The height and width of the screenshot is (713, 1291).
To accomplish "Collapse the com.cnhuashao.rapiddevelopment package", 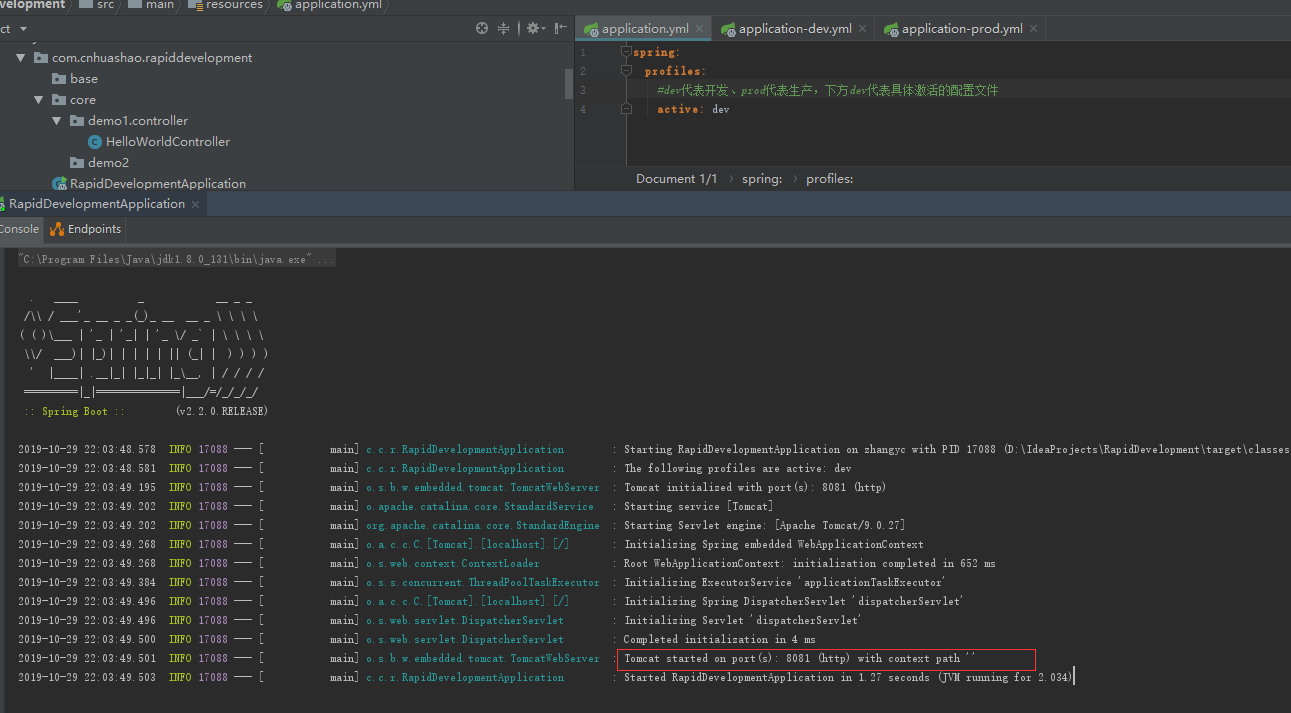I will click(20, 58).
